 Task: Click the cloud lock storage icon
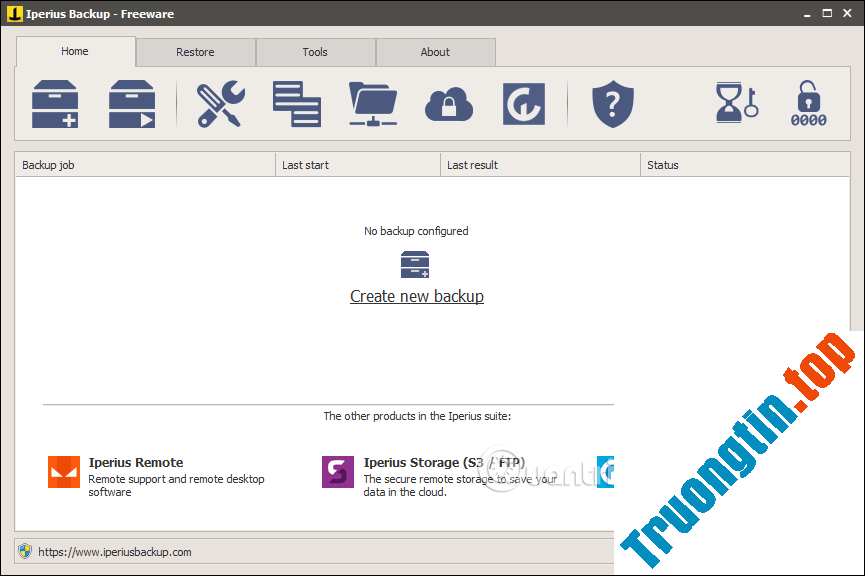pyautogui.click(x=449, y=104)
